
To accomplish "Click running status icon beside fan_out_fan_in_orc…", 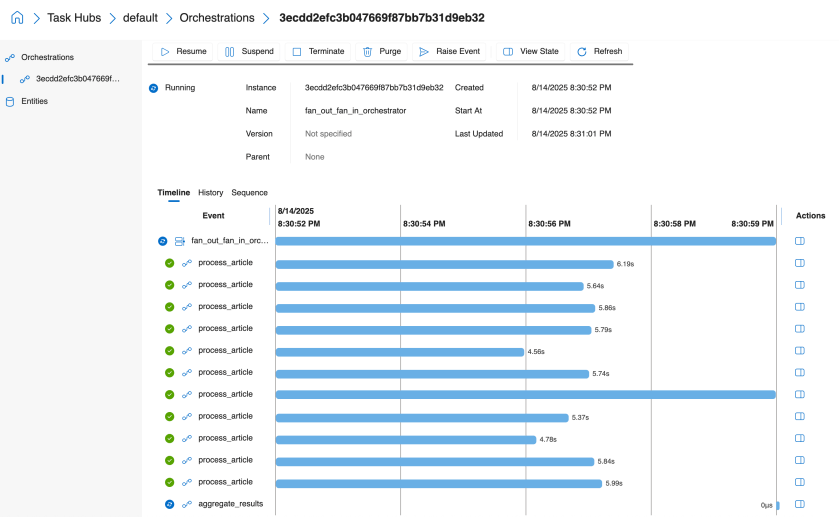I will coord(163,241).
